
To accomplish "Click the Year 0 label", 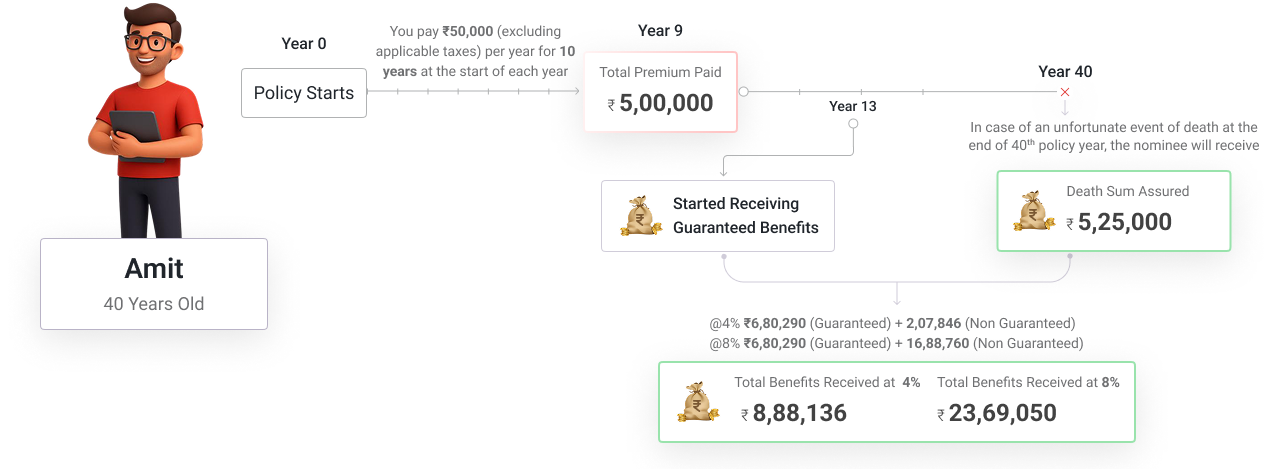I will pos(304,43).
